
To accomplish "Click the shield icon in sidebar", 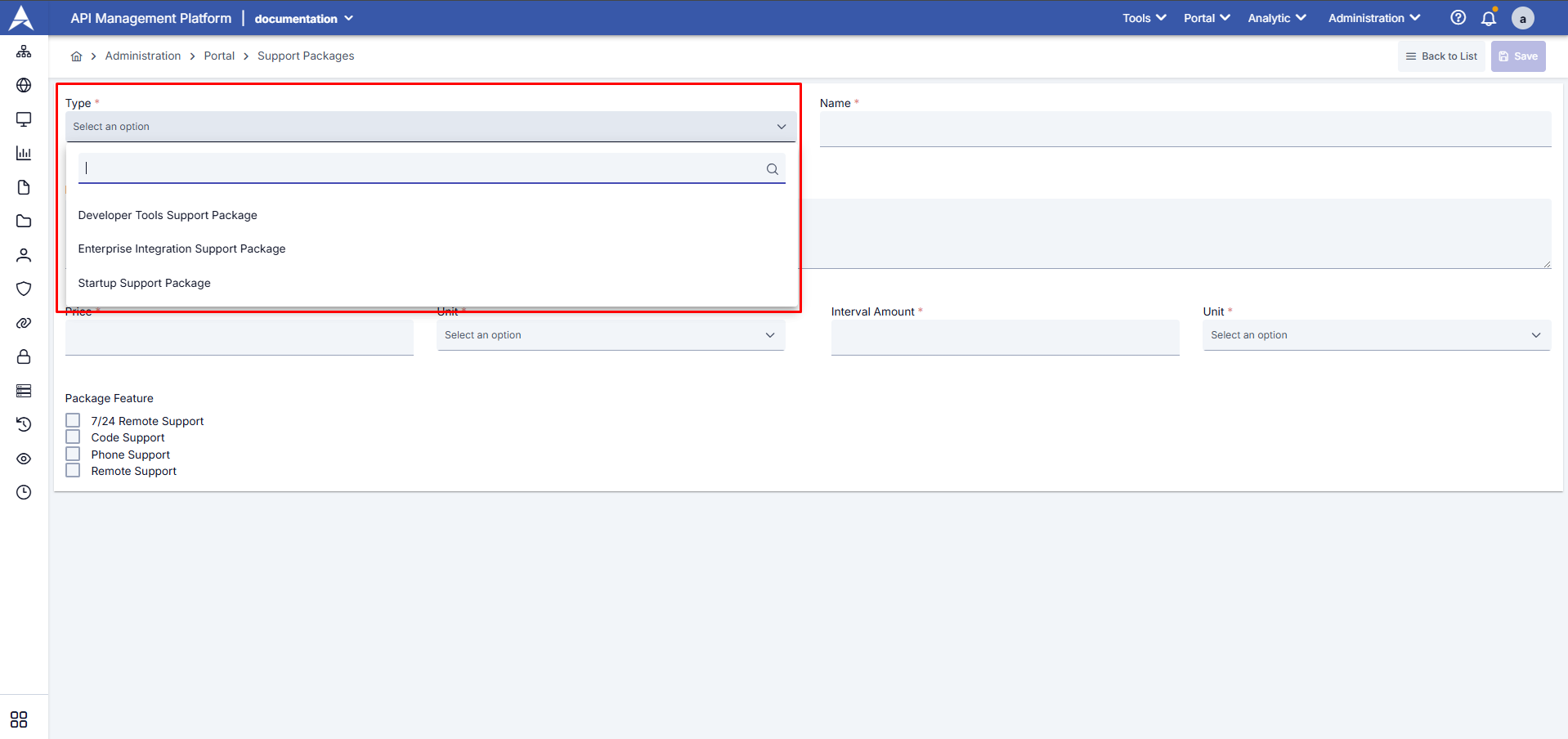I will [x=24, y=289].
